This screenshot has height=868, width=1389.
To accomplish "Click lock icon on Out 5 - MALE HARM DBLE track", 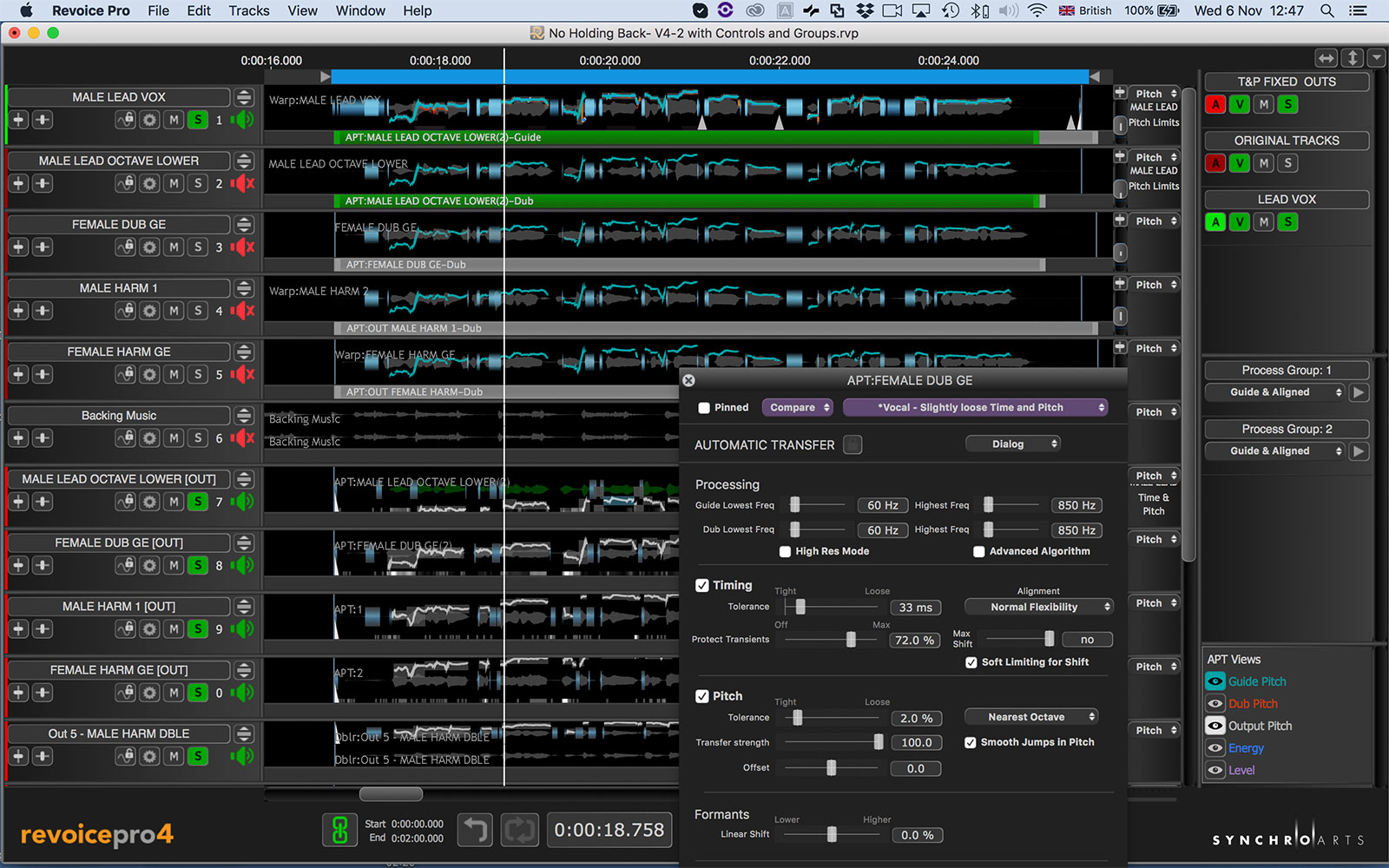I will [x=126, y=756].
